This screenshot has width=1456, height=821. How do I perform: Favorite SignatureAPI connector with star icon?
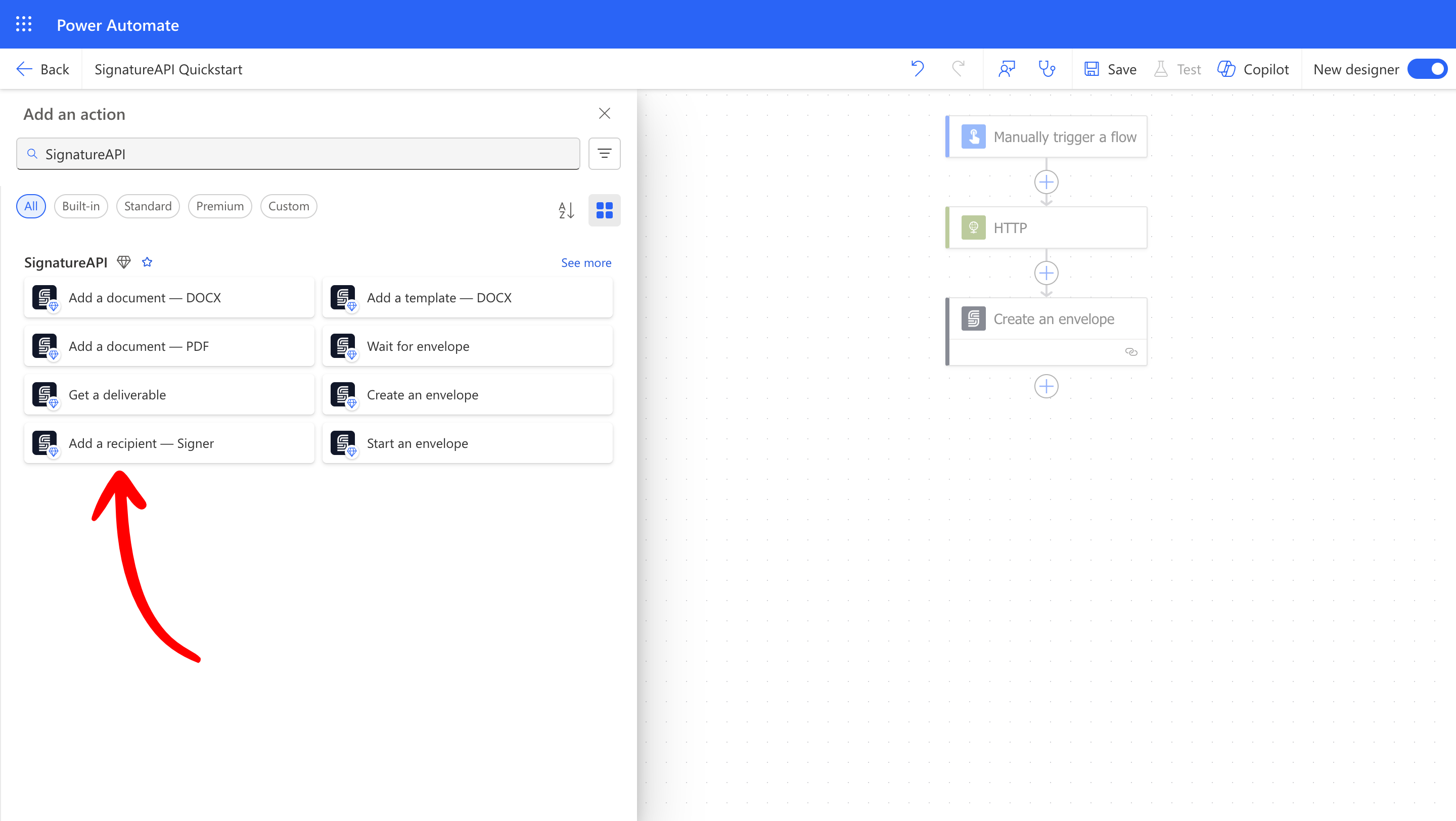(x=147, y=262)
